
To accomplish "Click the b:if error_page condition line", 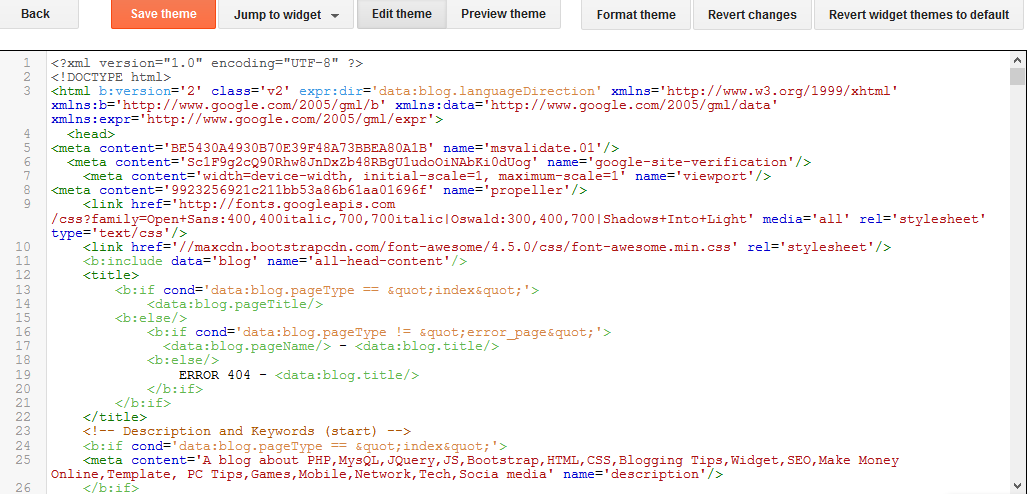I will pyautogui.click(x=379, y=332).
